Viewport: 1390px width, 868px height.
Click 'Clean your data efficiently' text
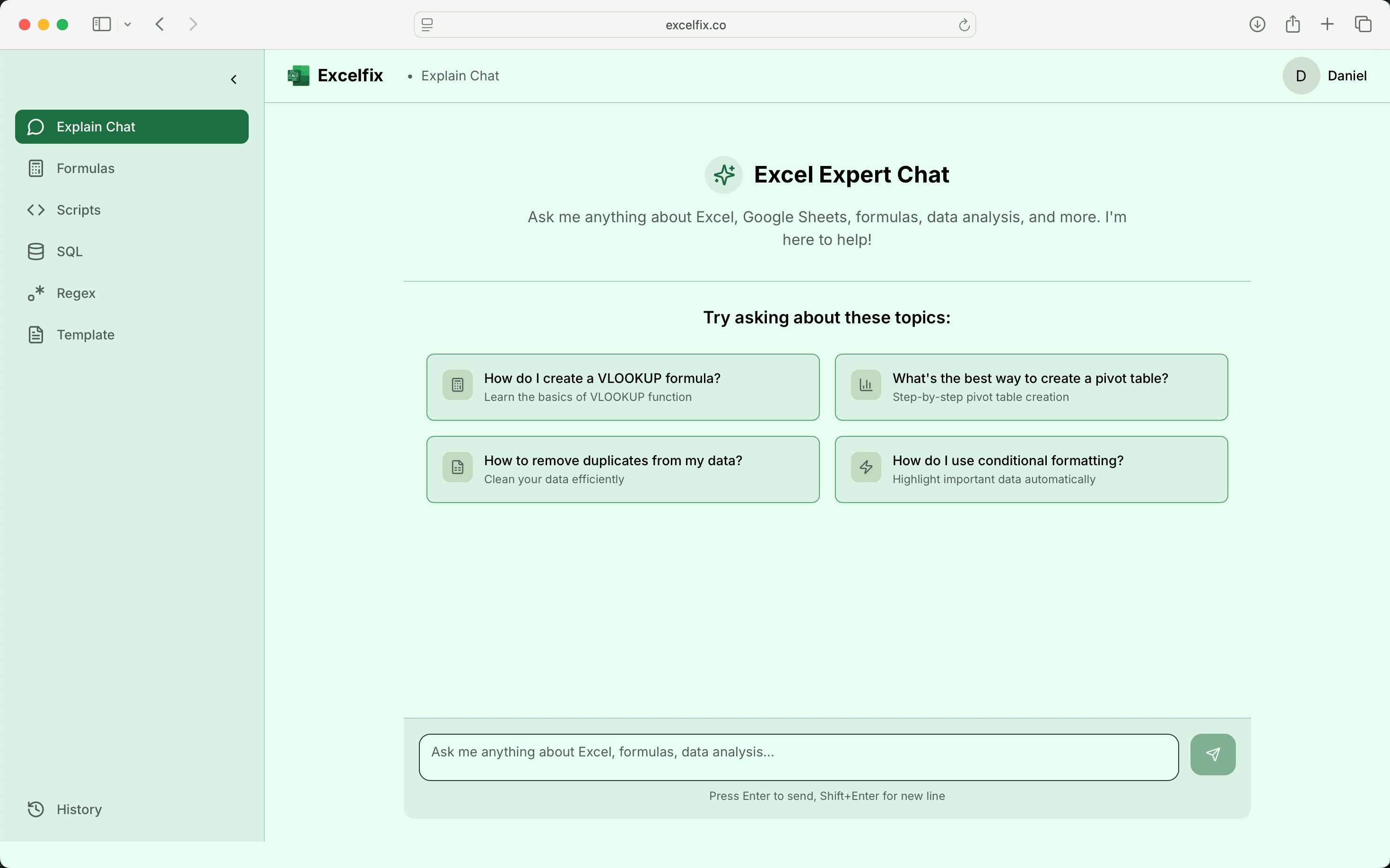click(554, 479)
